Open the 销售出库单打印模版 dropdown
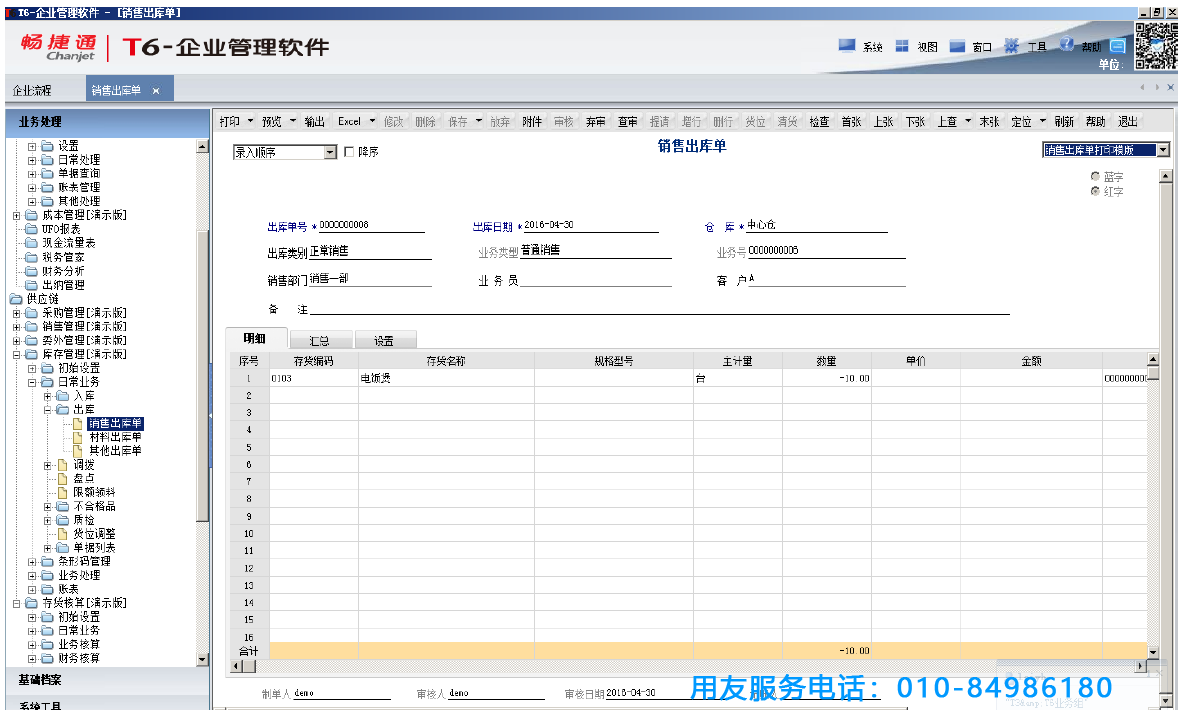Viewport: 1181px width, 710px height. point(1163,150)
